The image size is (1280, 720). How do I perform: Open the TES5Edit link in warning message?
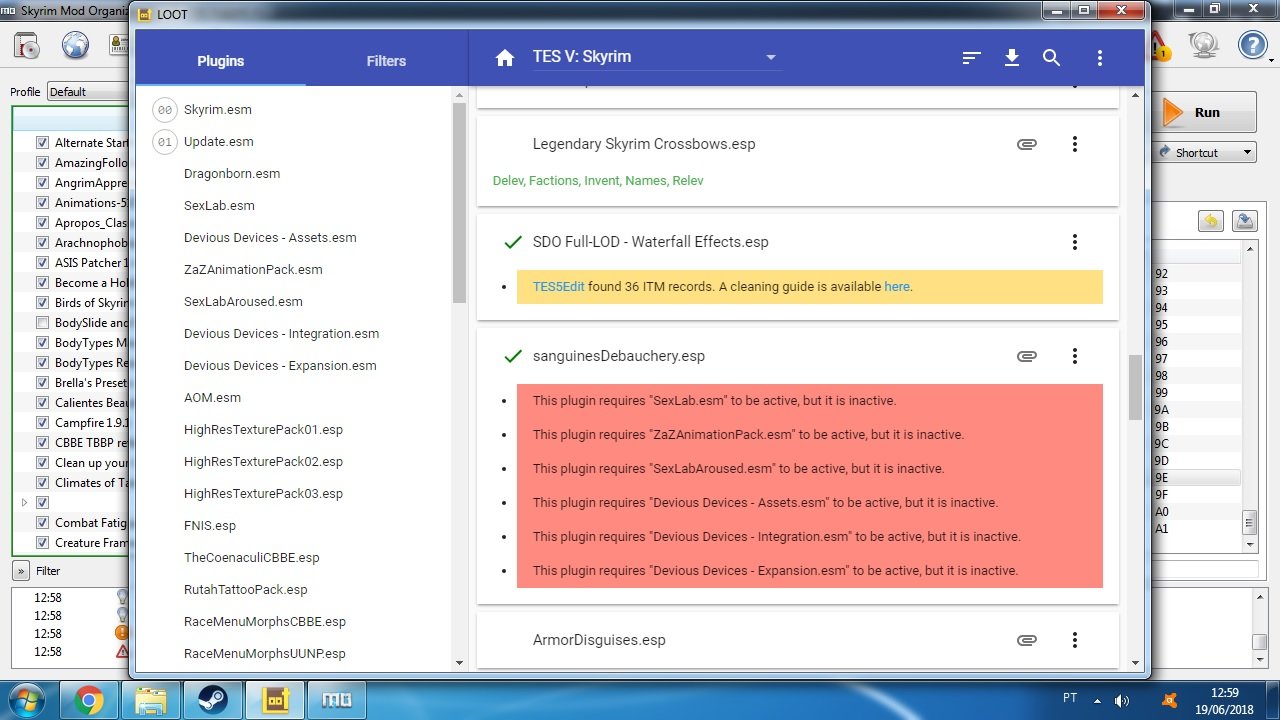pyautogui.click(x=558, y=286)
